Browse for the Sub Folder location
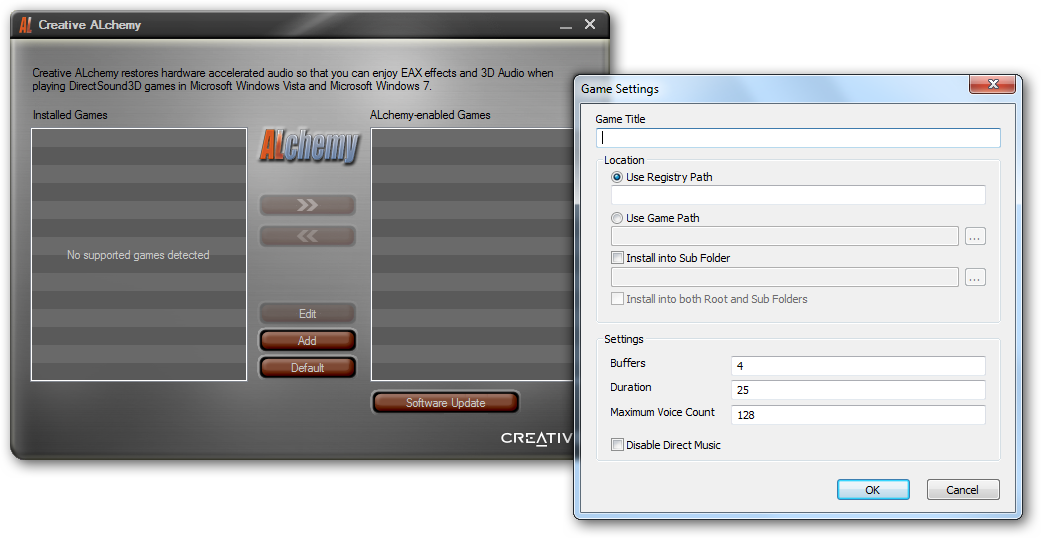The image size is (1041, 538). pos(975,278)
